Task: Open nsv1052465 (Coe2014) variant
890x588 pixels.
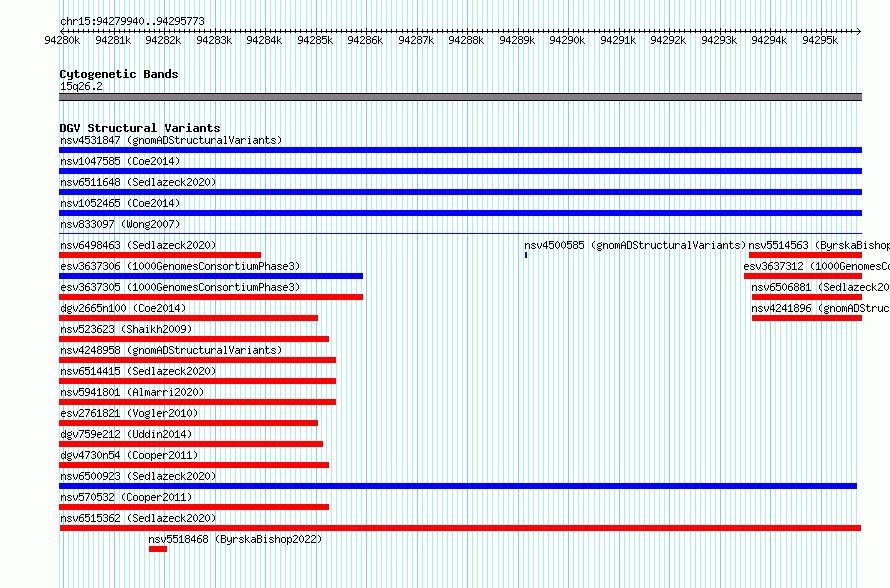Action: [x=120, y=203]
